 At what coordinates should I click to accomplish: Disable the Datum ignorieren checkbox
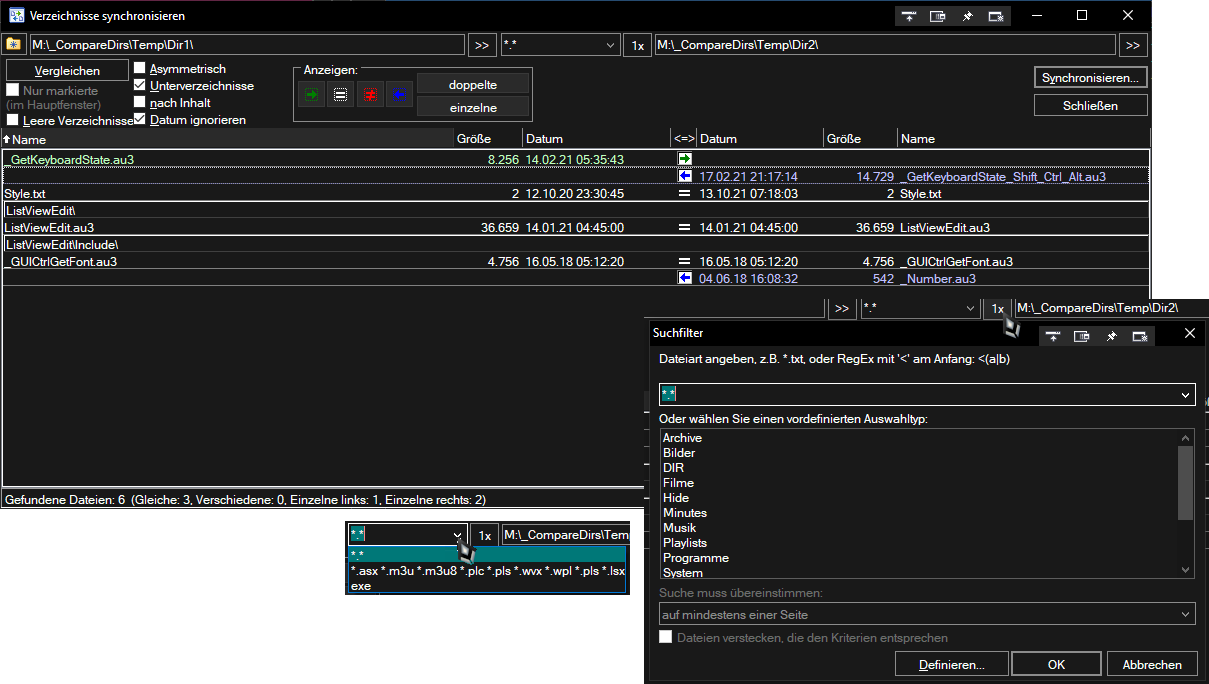[141, 120]
